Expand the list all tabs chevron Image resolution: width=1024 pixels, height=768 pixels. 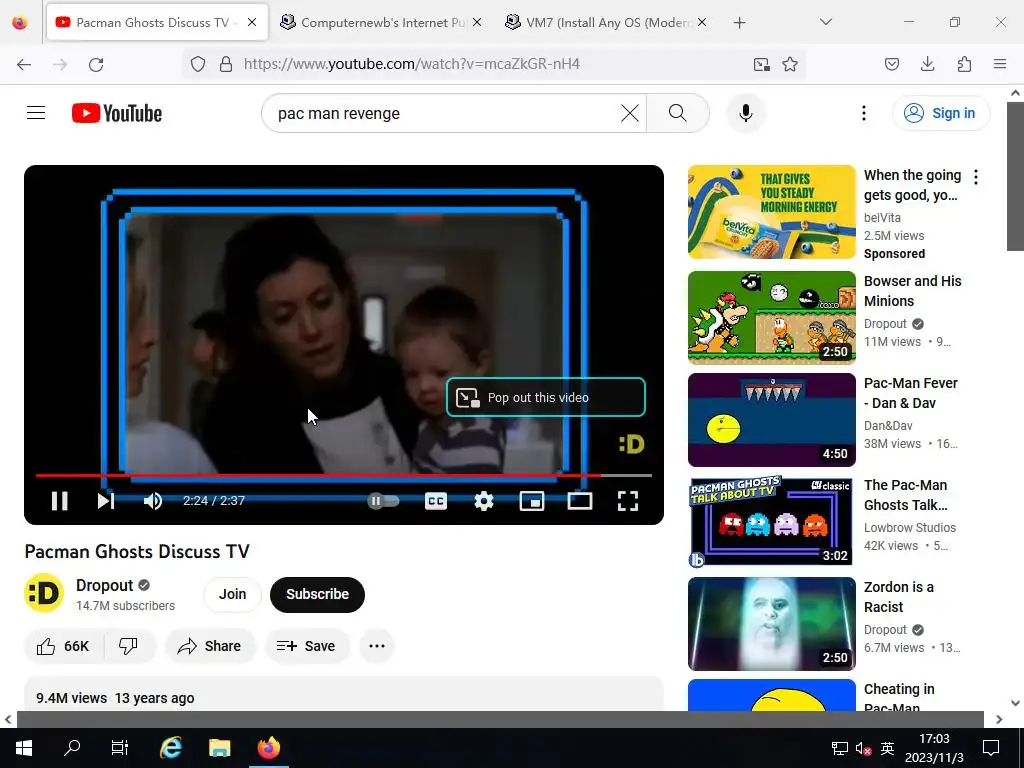pos(825,22)
